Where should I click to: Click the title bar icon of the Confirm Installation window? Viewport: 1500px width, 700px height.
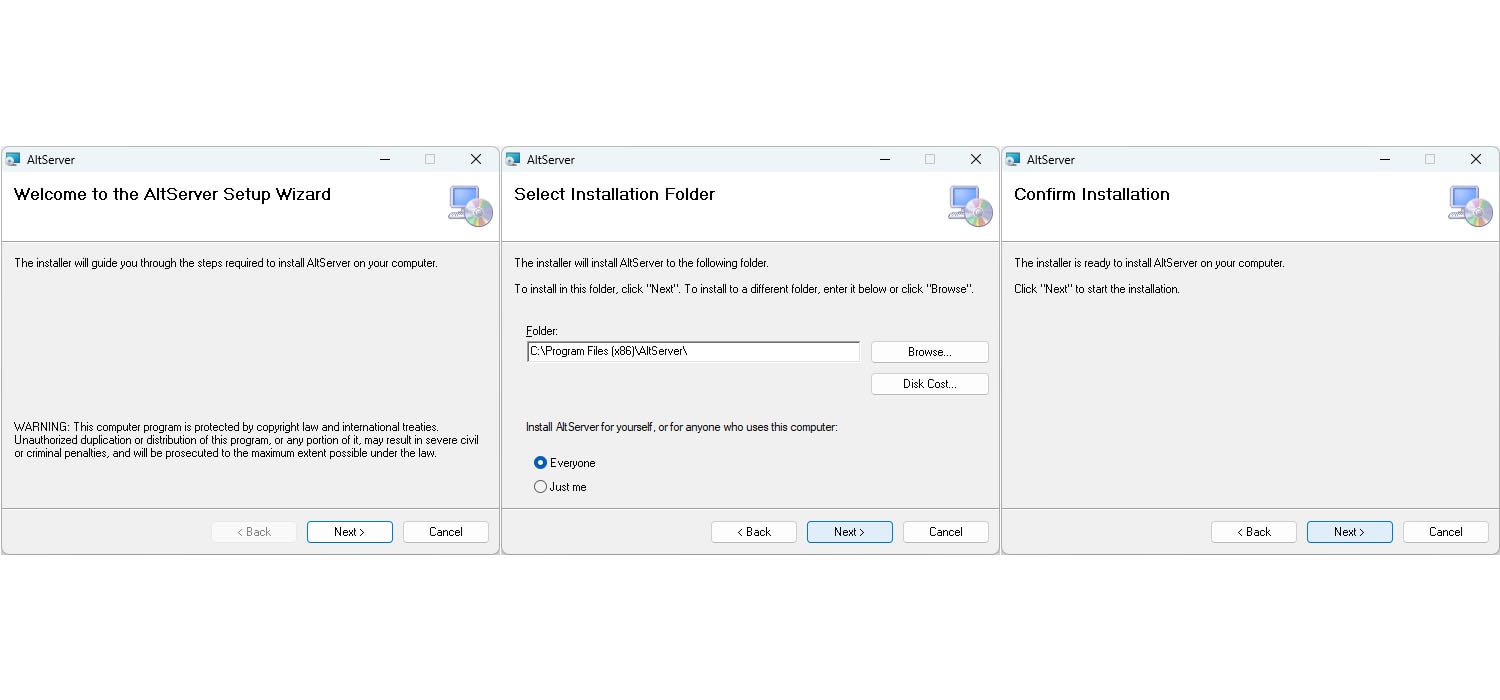coord(1013,160)
